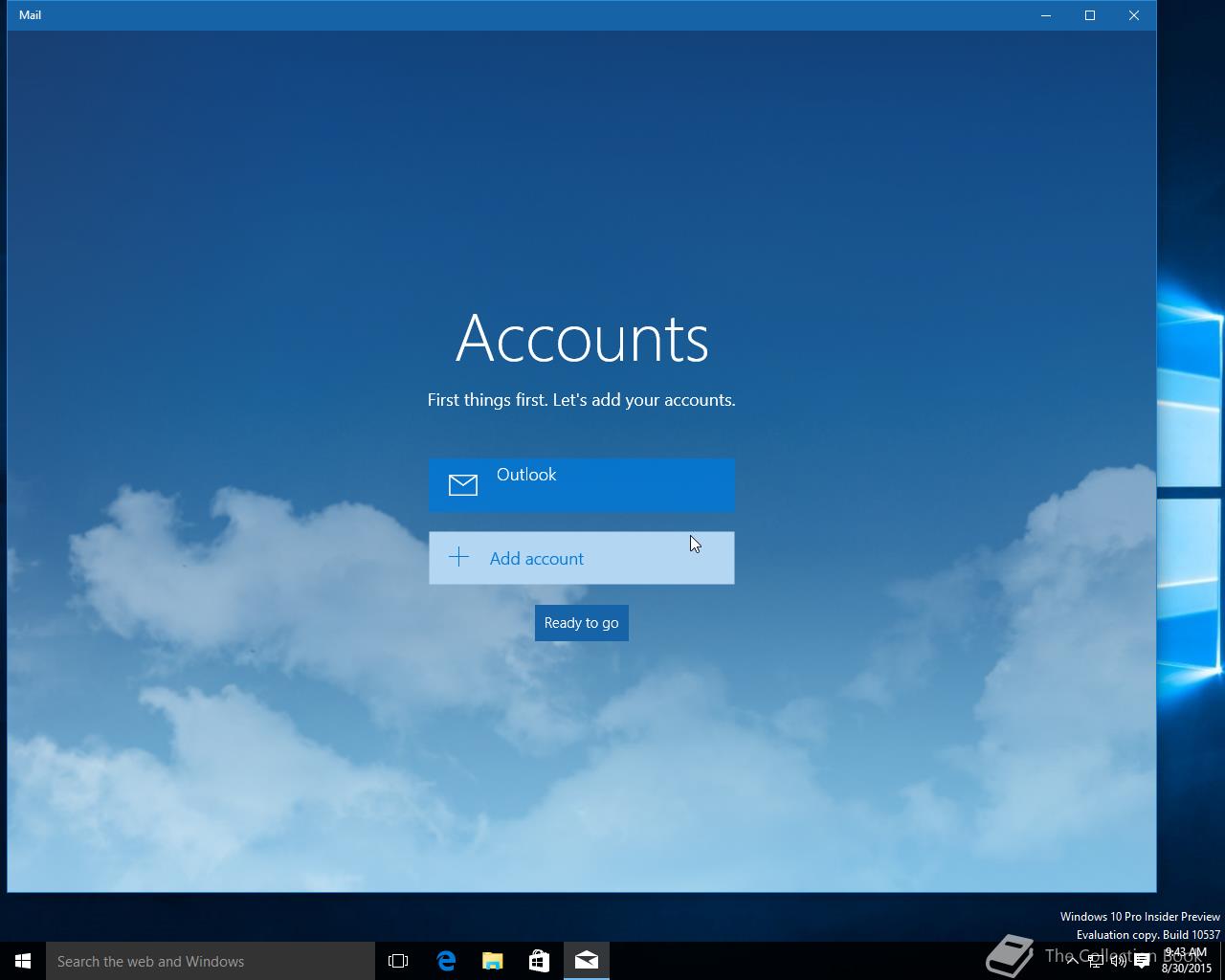Click the Add account button
The image size is (1225, 980).
click(581, 558)
